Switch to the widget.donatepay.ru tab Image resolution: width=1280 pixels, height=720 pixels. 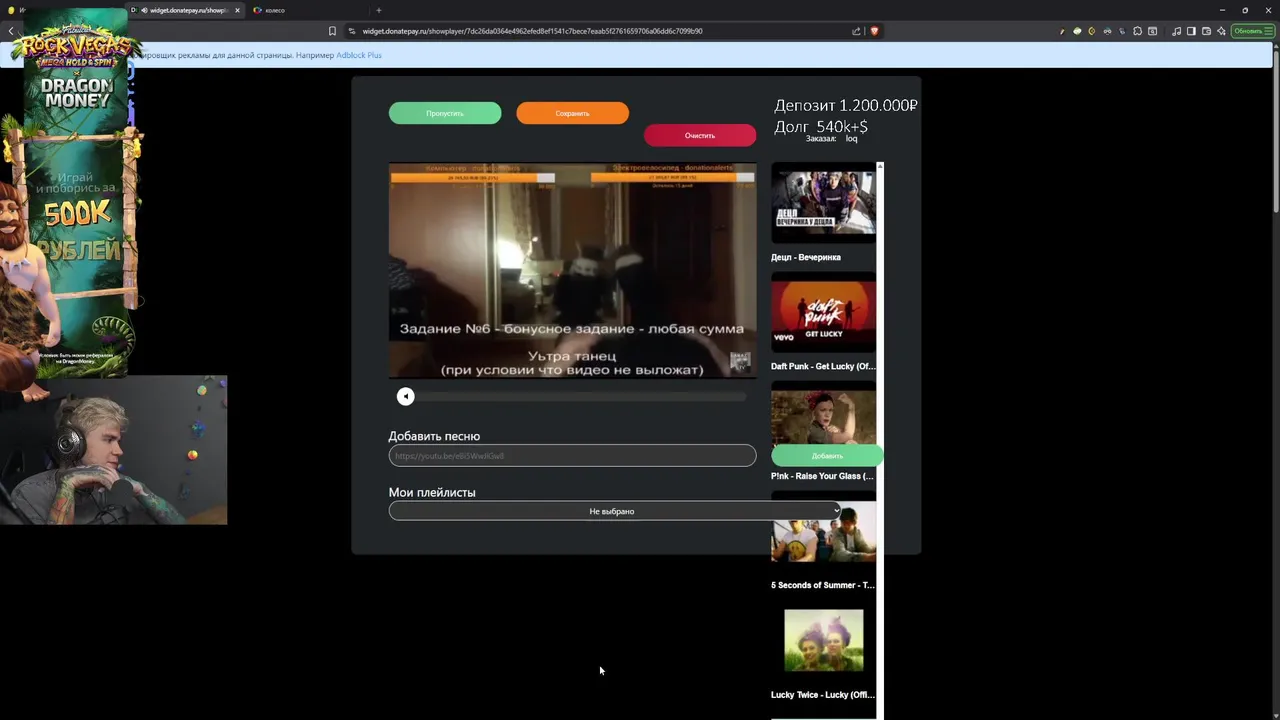pos(187,10)
